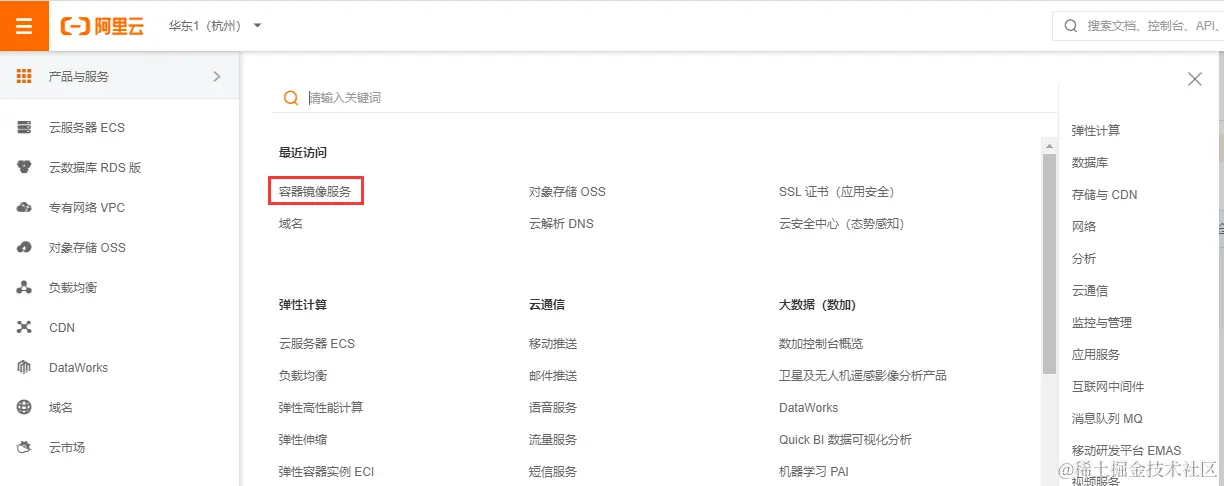Open 弹性高性能计算 link
The image size is (1224, 486).
[x=321, y=407]
